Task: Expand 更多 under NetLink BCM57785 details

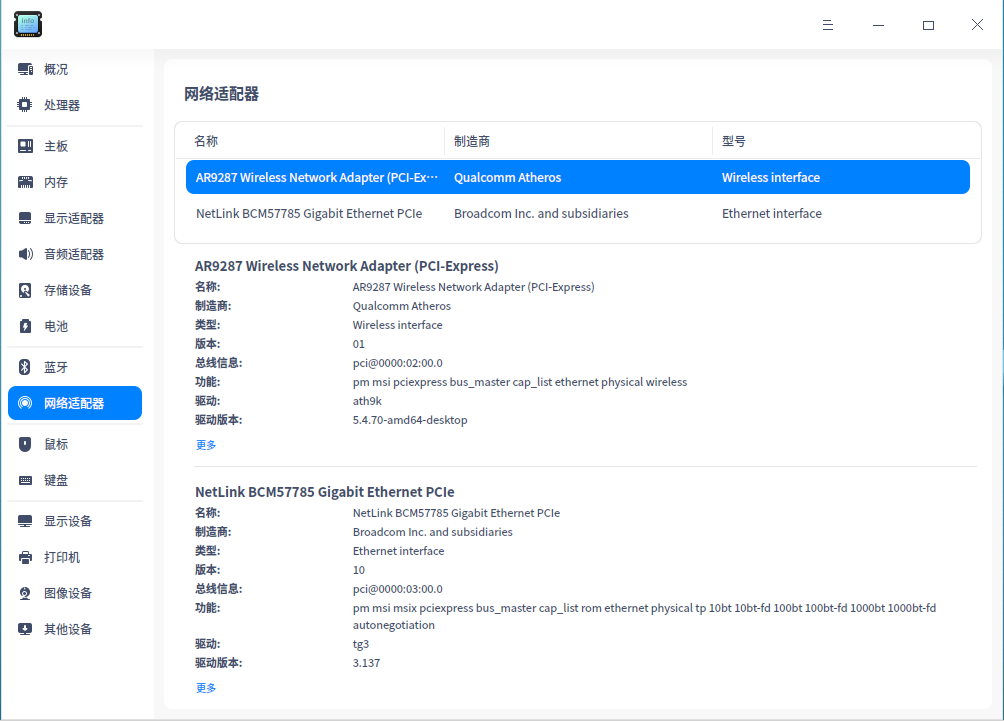Action: (x=206, y=688)
